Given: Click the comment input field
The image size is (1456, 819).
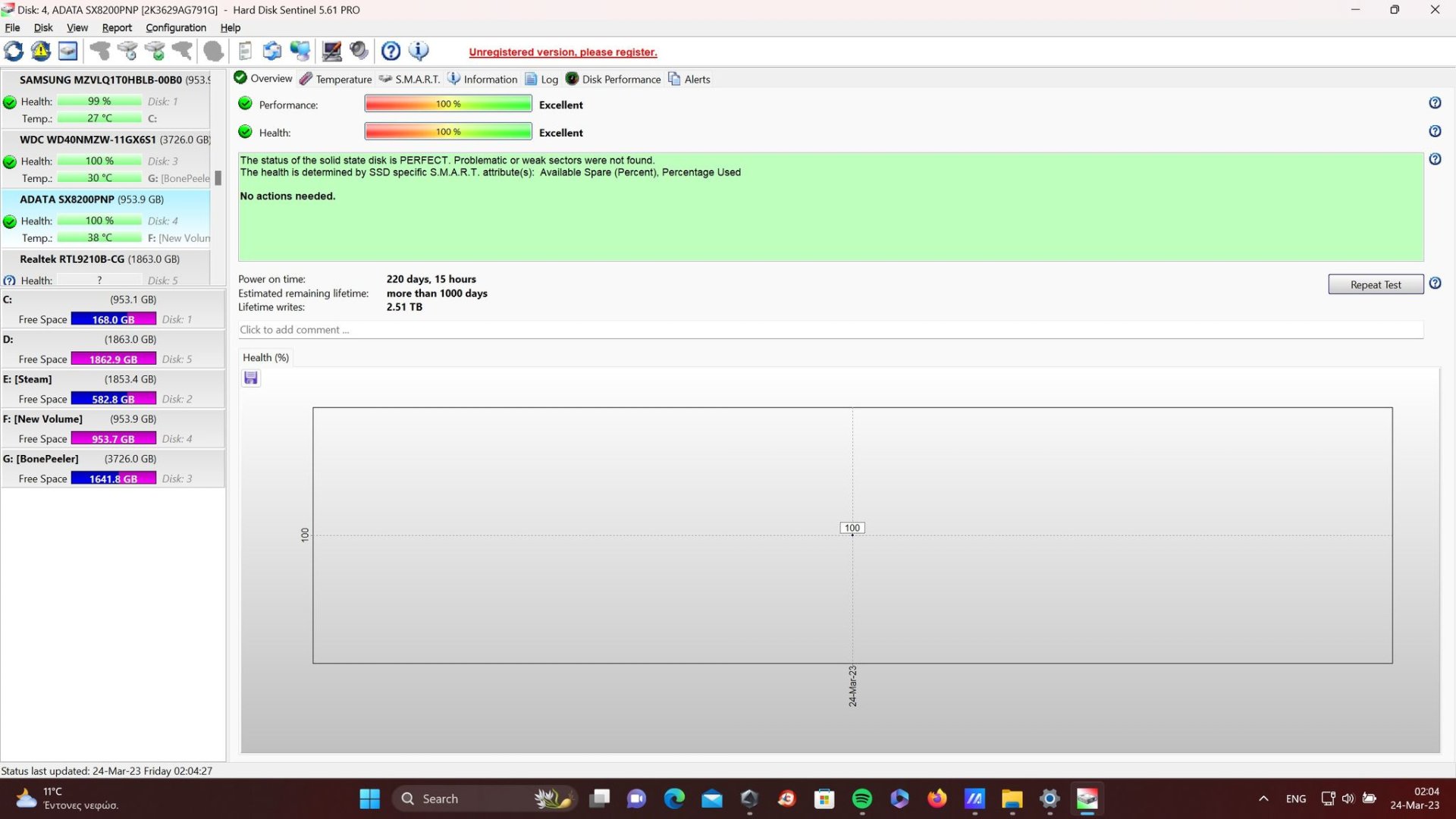Looking at the screenshot, I should (x=830, y=330).
